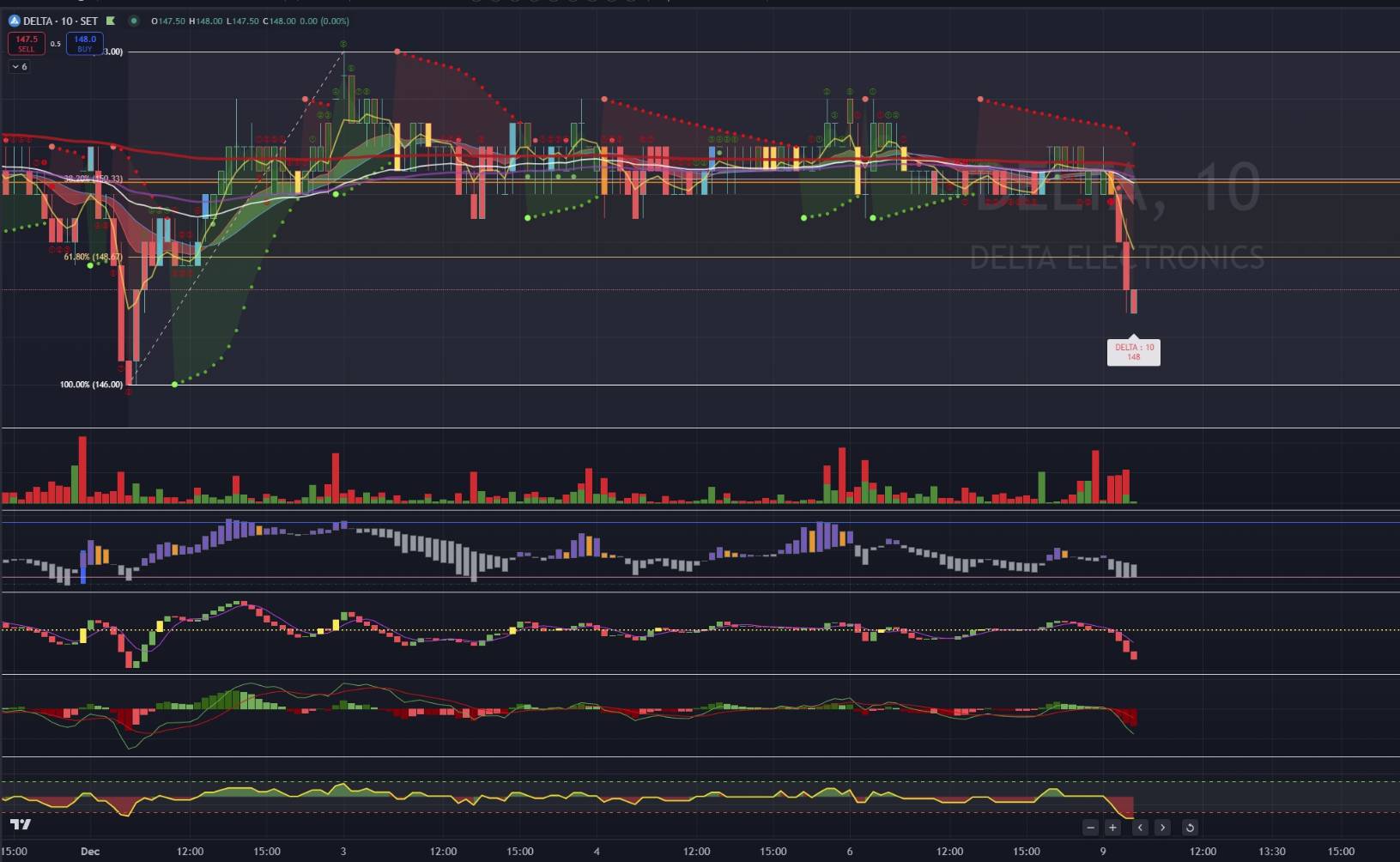Click the high price value H148.00
1400x862 pixels.
(206, 21)
